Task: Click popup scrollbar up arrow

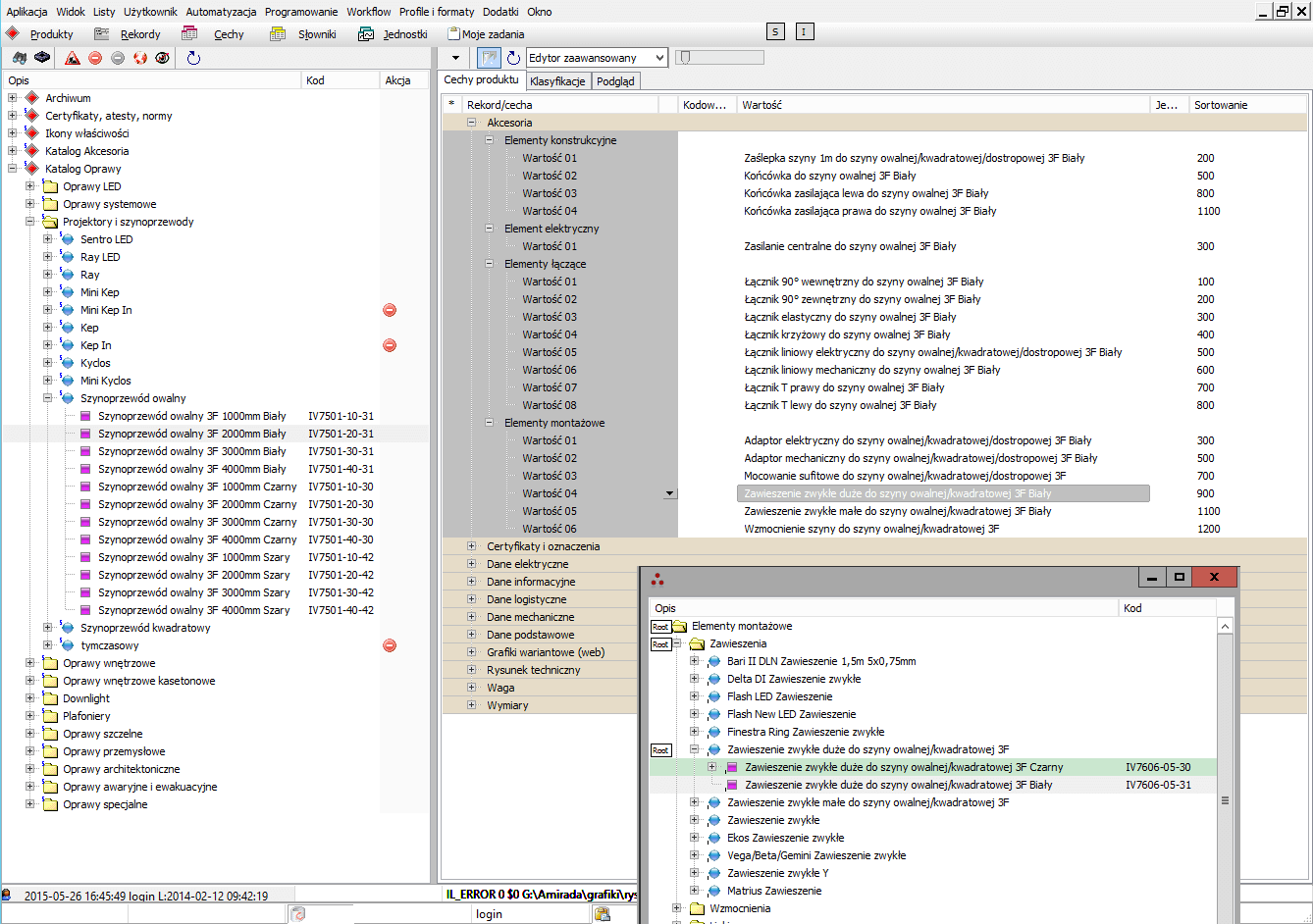Action: 1225,626
